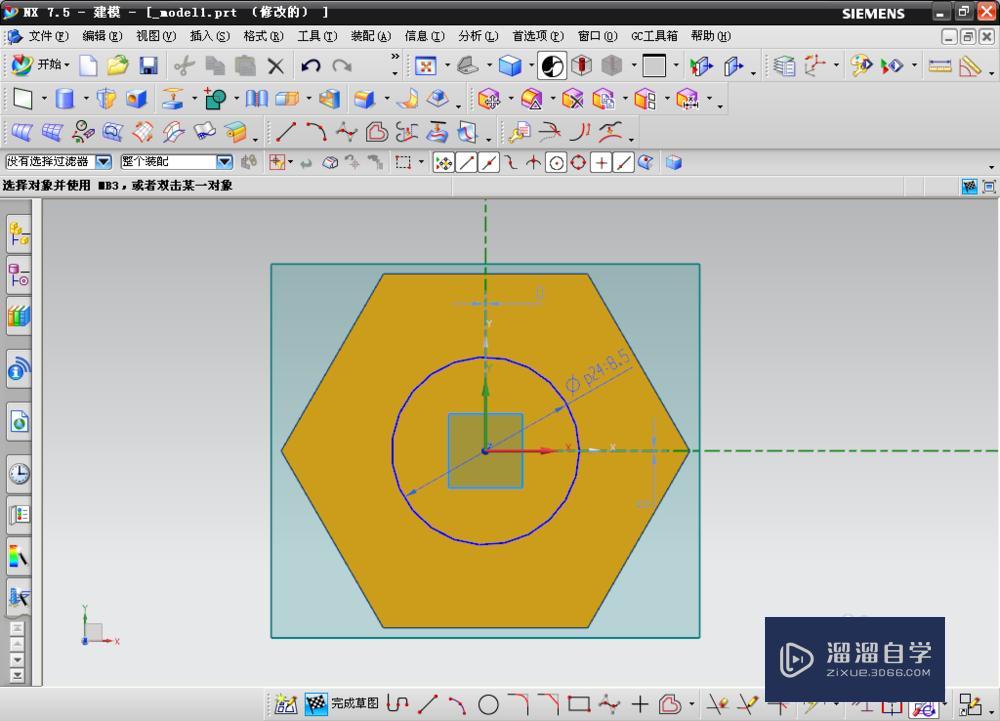Image resolution: width=1000 pixels, height=721 pixels.
Task: Select the line curve tool in curve toolbar
Action: pos(286,132)
